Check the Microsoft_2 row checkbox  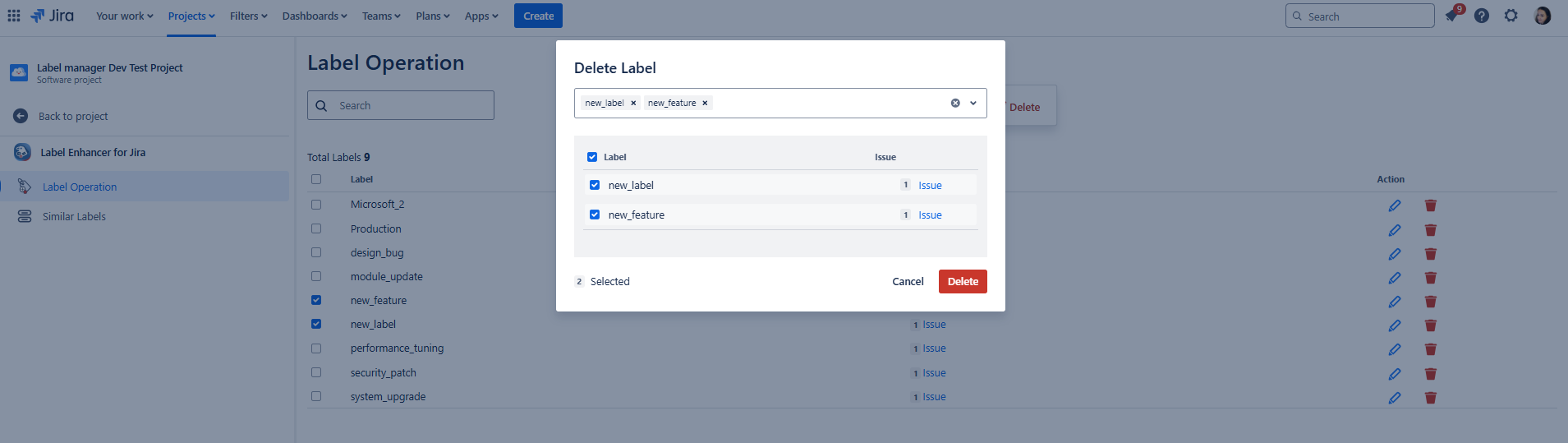[x=316, y=204]
